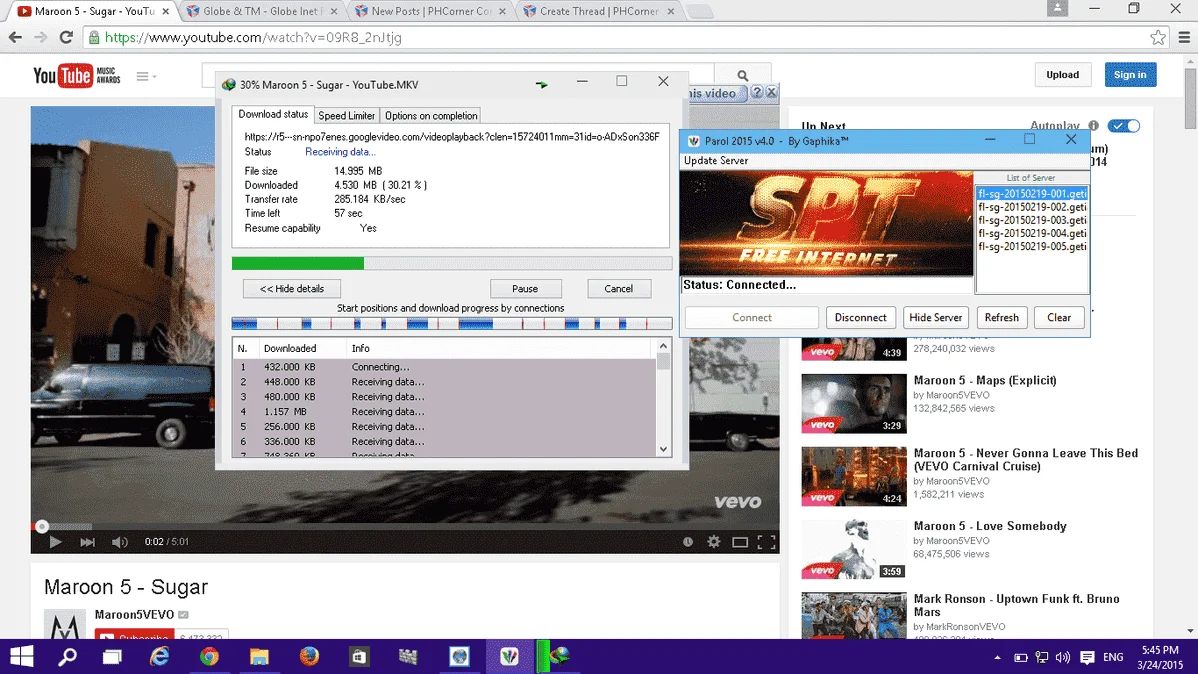
Task: Click the Autoplay info icon
Action: [x=1093, y=125]
